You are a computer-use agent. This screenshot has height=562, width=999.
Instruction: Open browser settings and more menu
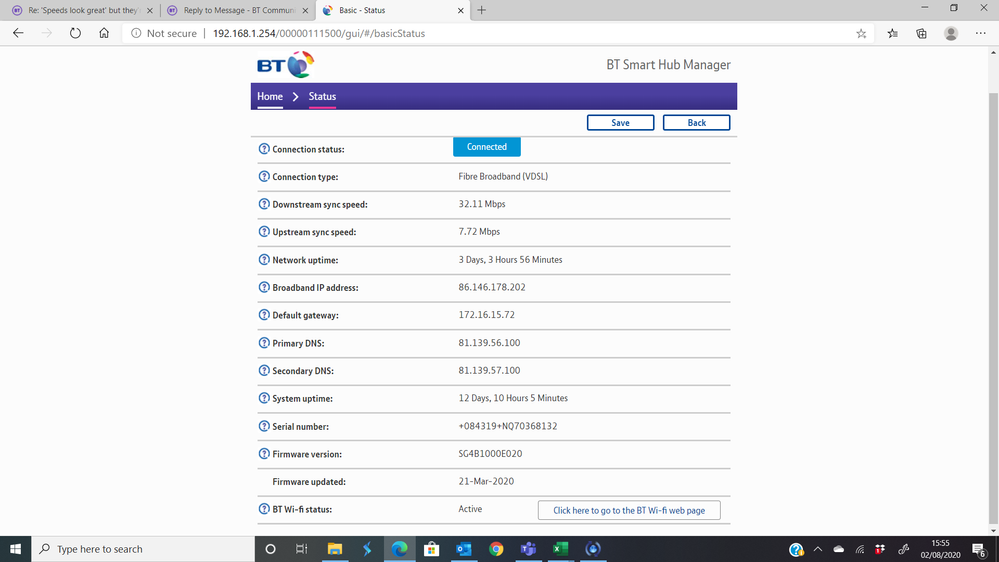coord(980,33)
